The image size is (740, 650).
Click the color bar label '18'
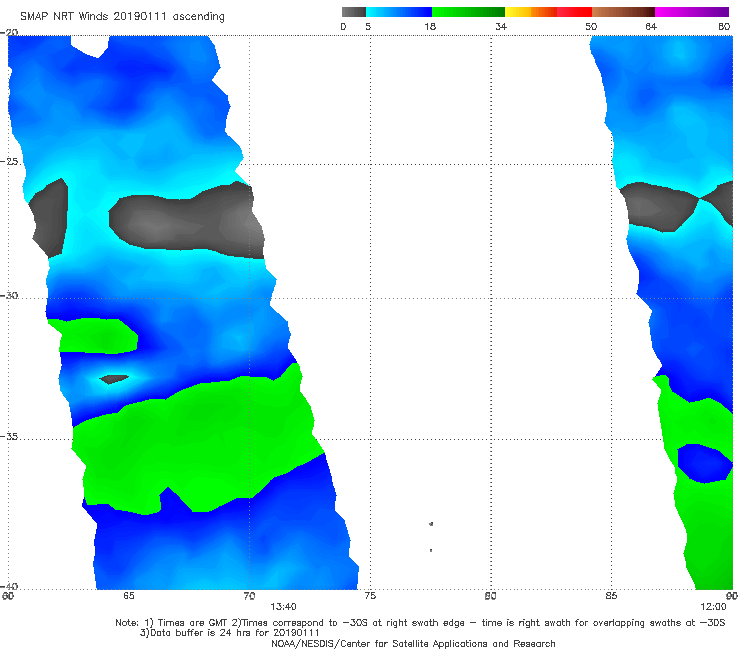(430, 26)
